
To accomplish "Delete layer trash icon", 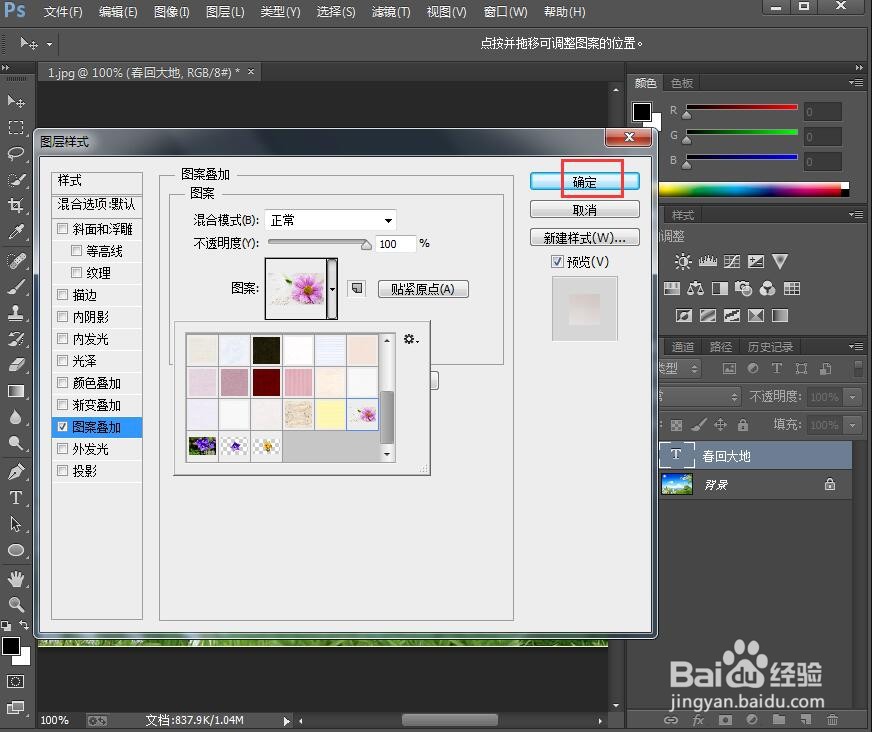I will (832, 720).
